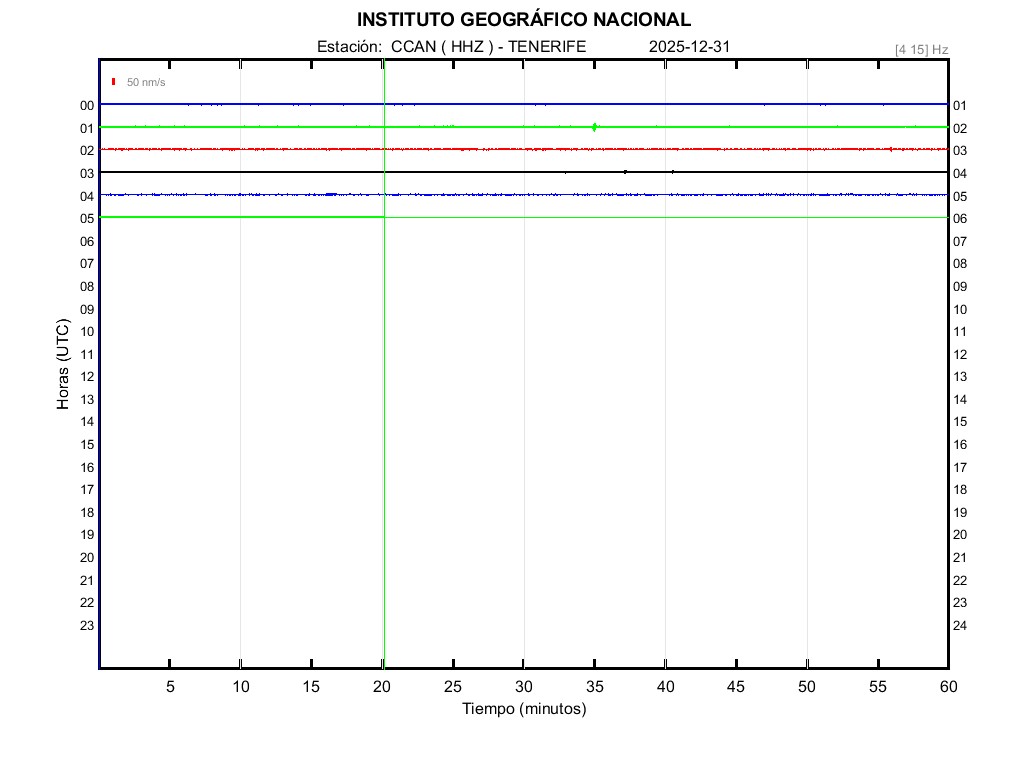
Task: Select the 60 minute tick label
Action: coord(948,687)
